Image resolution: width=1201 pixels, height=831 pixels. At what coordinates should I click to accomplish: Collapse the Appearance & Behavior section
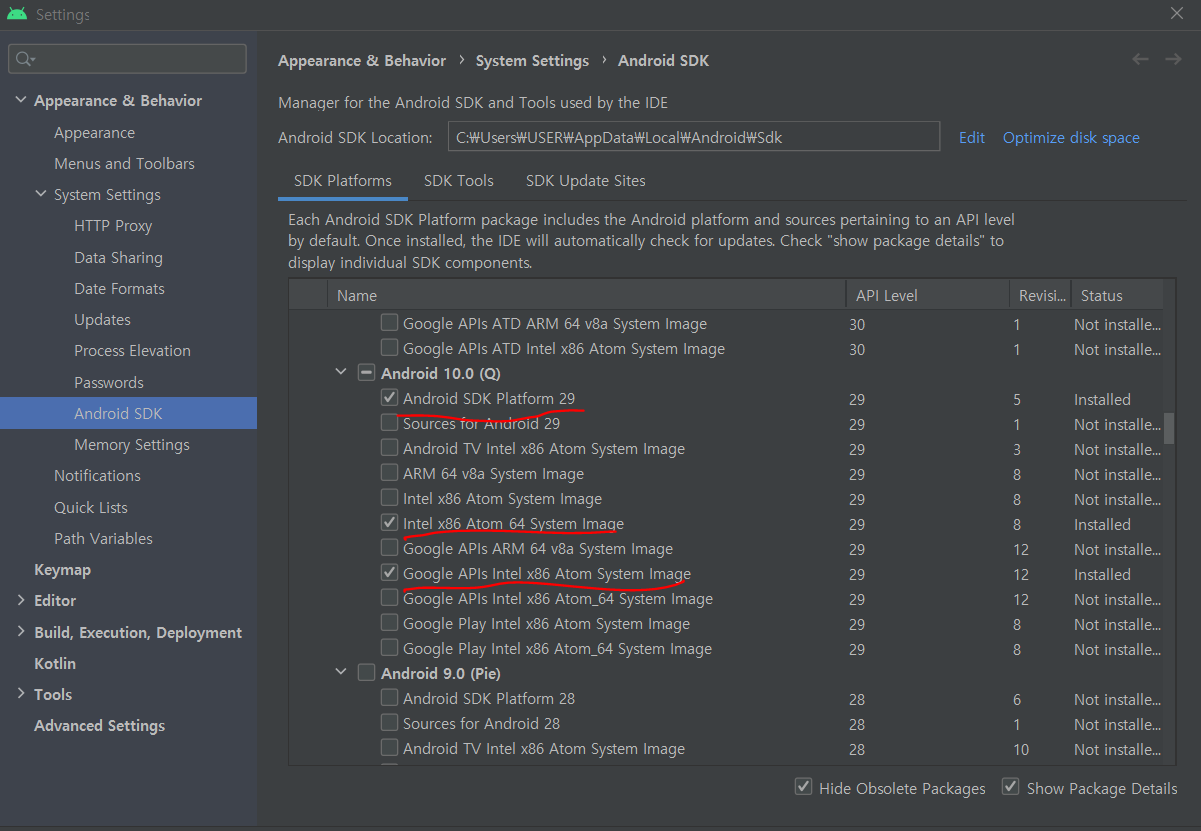(x=20, y=101)
